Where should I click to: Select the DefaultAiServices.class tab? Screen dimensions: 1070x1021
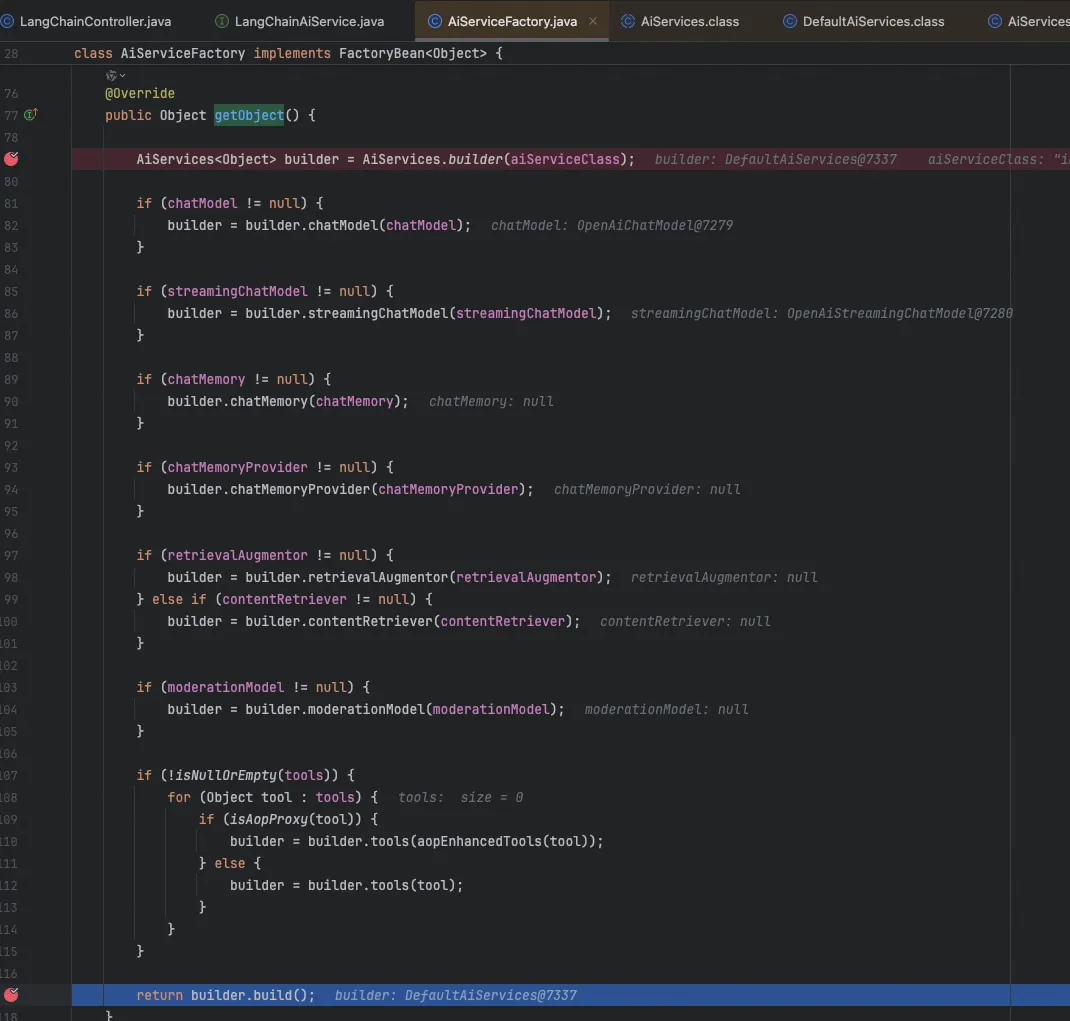click(872, 21)
